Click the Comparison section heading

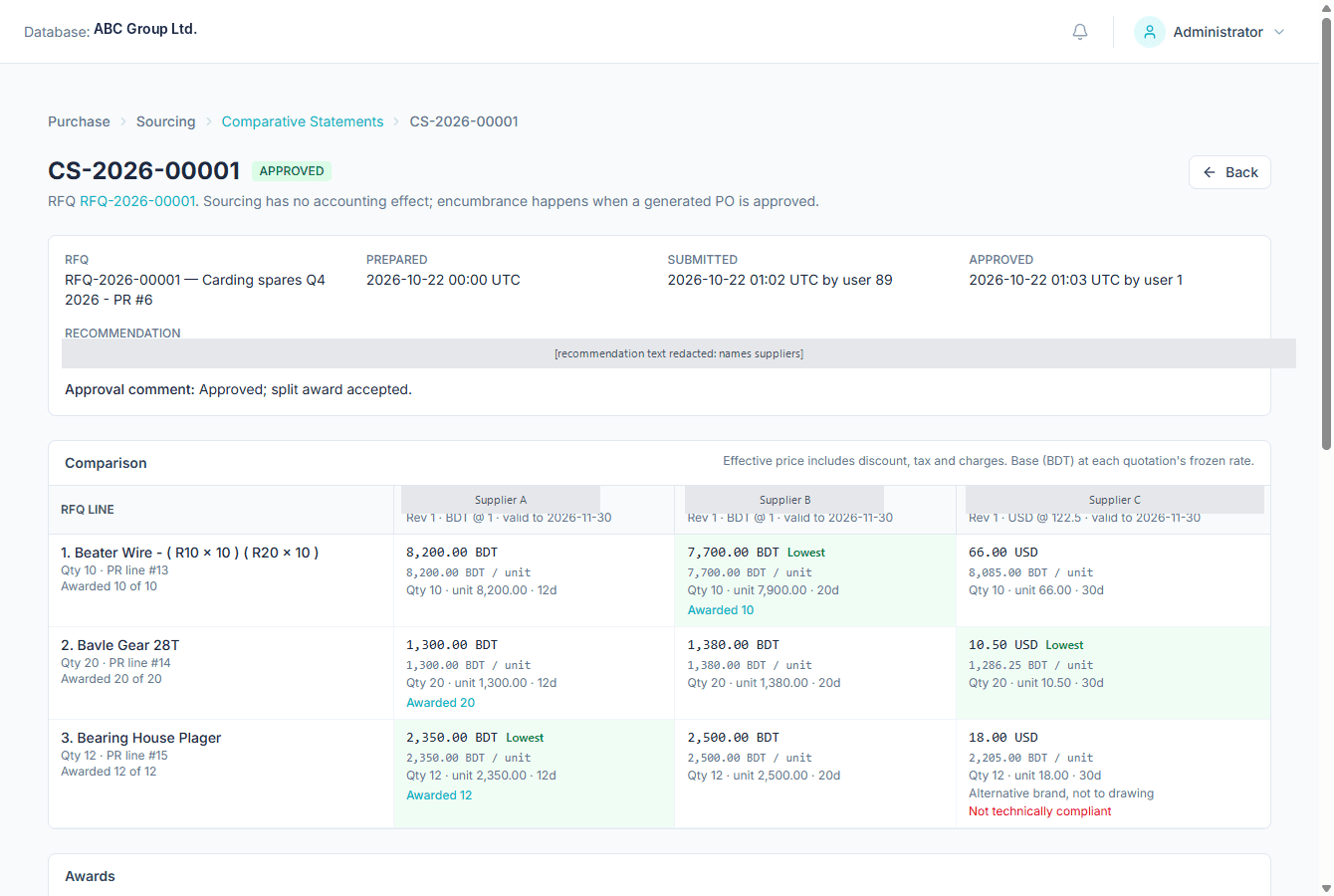click(x=106, y=463)
